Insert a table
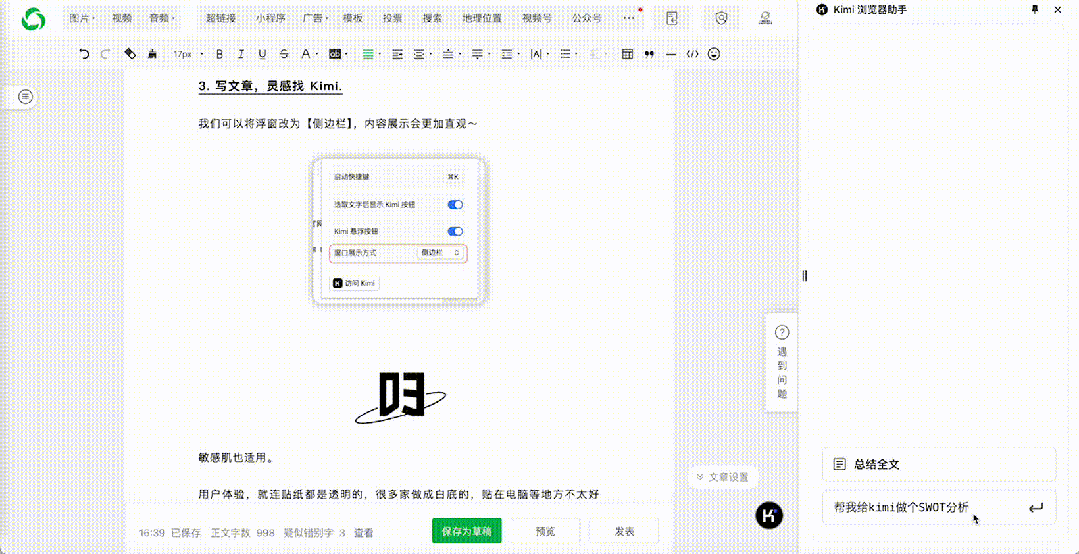The width and height of the screenshot is (1079, 554). 627,54
